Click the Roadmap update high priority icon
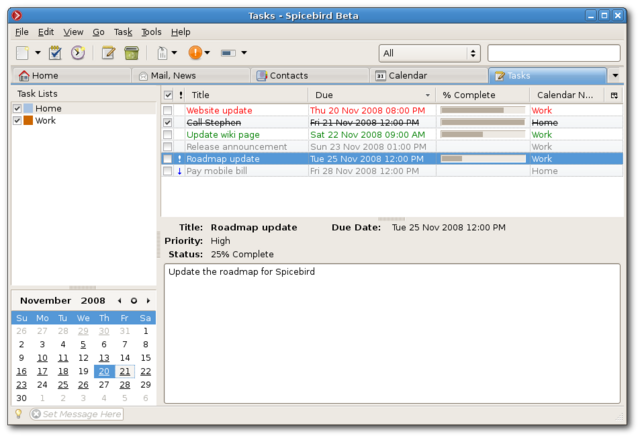 click(x=180, y=159)
